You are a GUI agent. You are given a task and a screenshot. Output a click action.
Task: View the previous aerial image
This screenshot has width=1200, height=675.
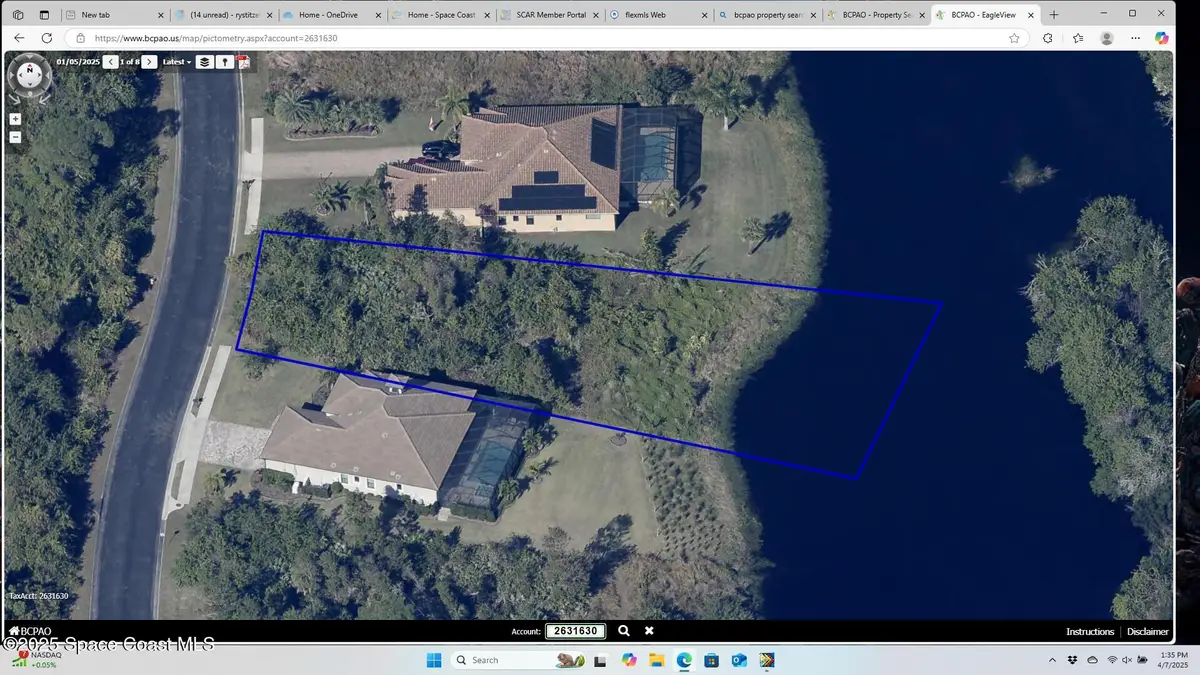click(111, 61)
